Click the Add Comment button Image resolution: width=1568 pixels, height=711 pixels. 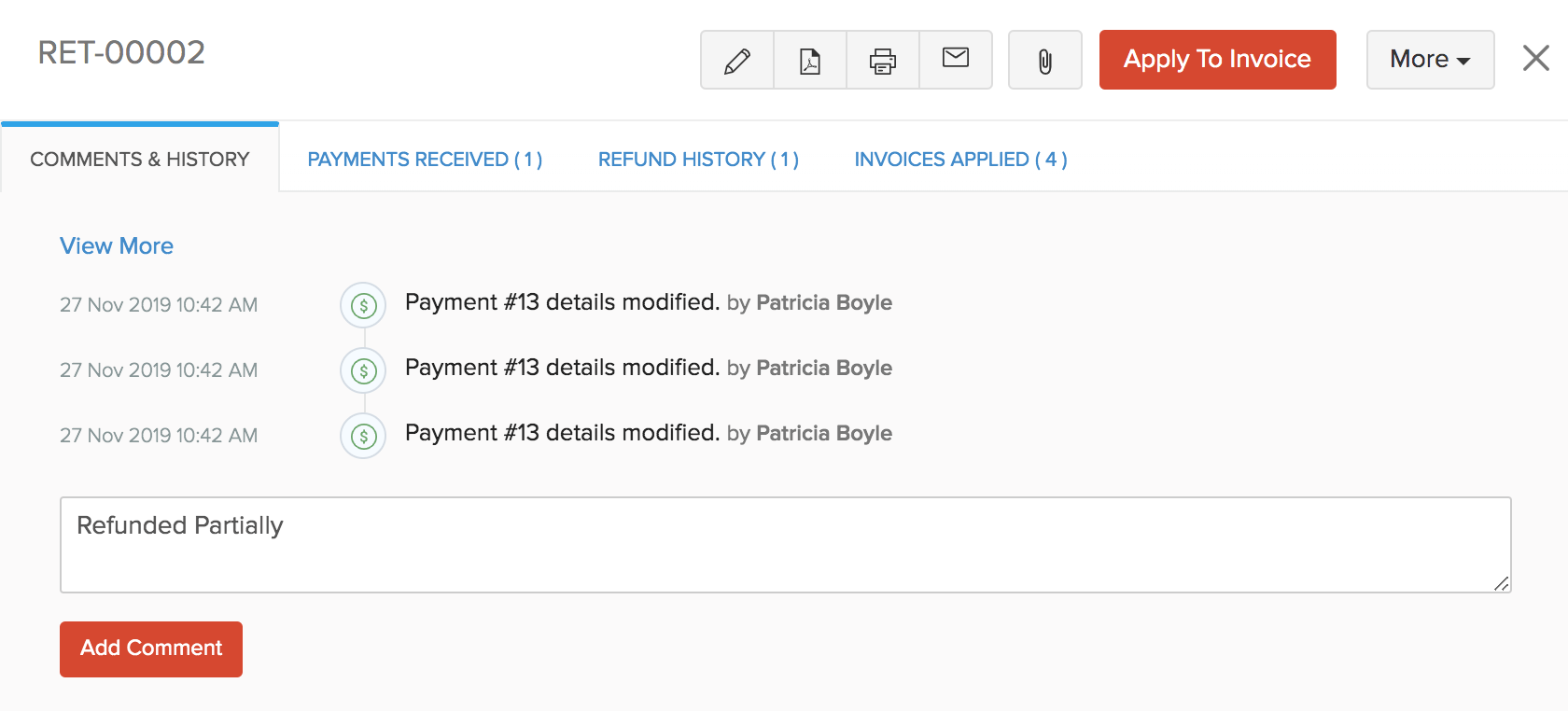(151, 648)
